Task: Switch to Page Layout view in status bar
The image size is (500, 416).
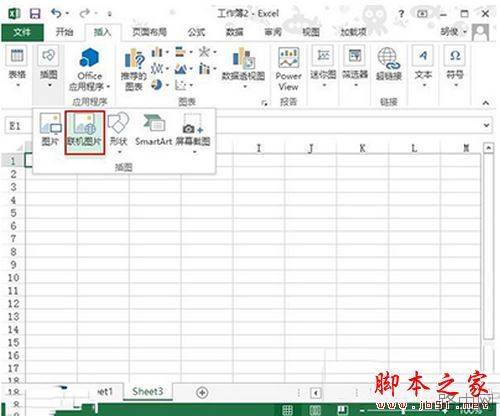Action: (x=315, y=410)
